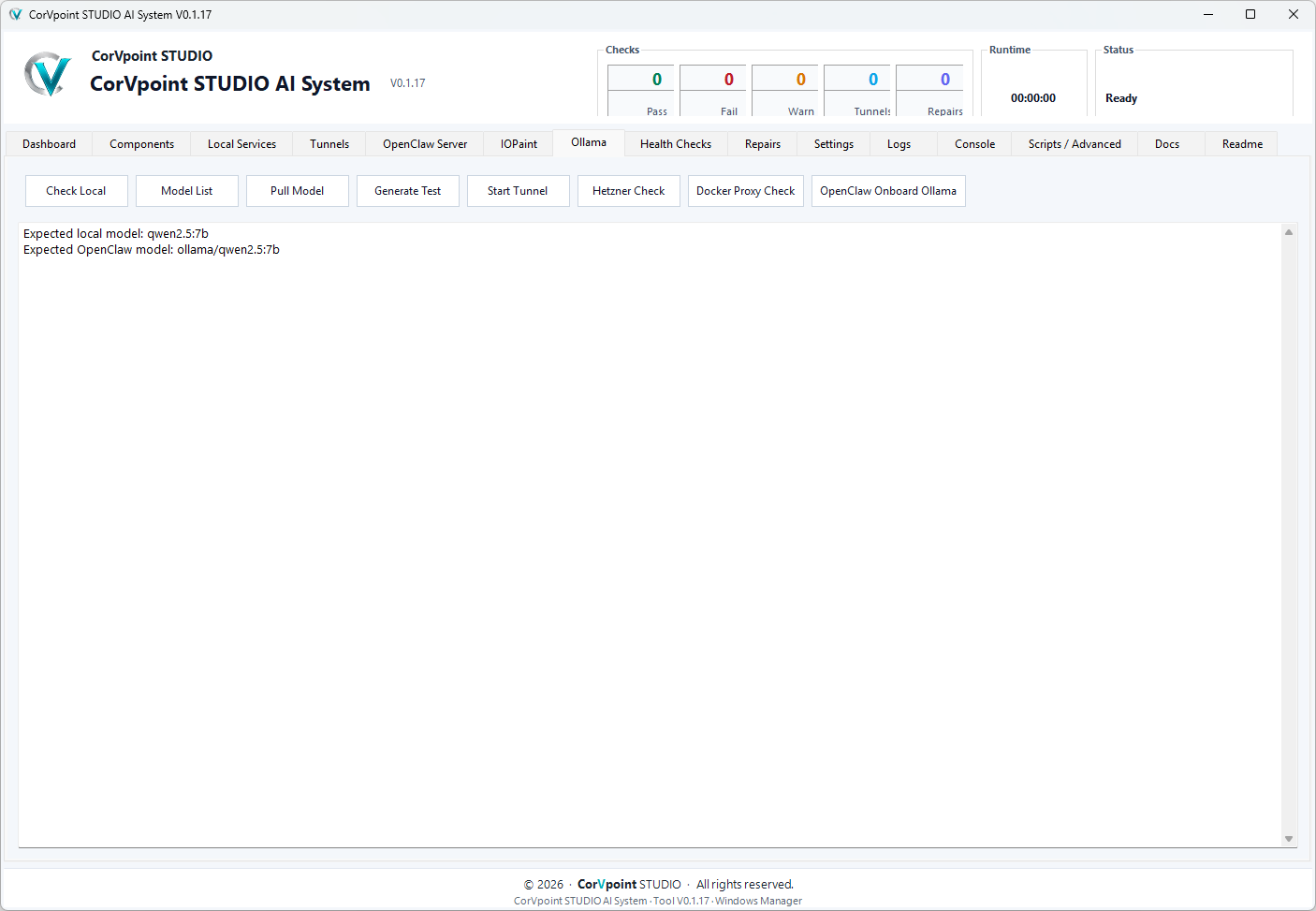Click the scrollbar up arrow in output pane

tap(1289, 232)
